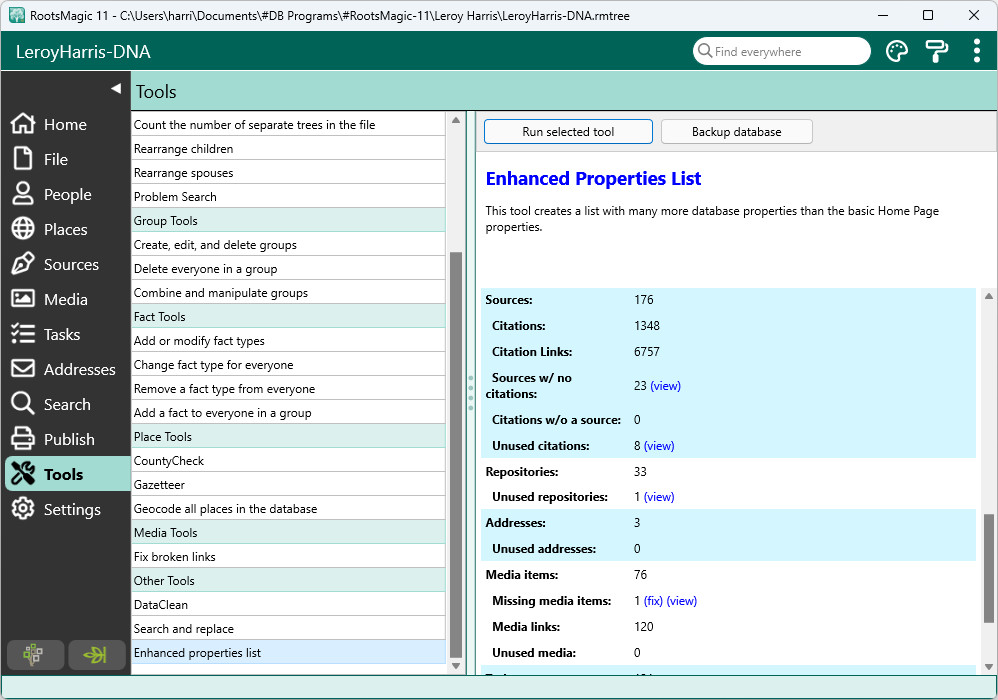Fix the missing media items

653,601
